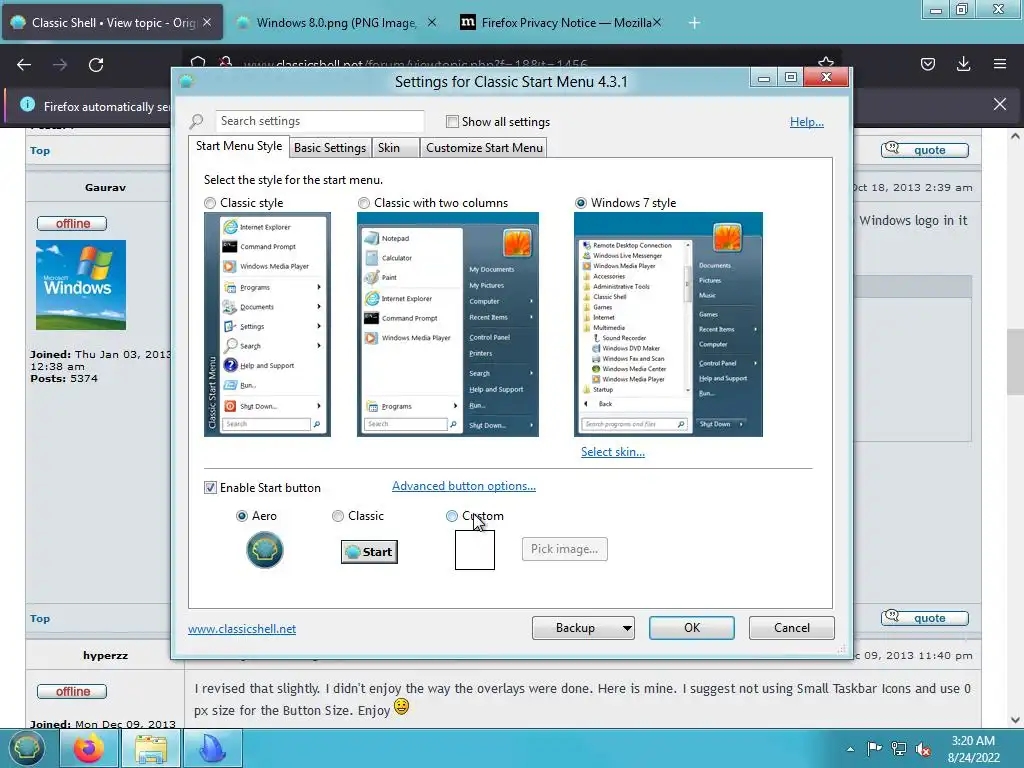Screen dimensions: 1024x768
Task: Click the Classic Start button preview image
Action: coord(369,552)
